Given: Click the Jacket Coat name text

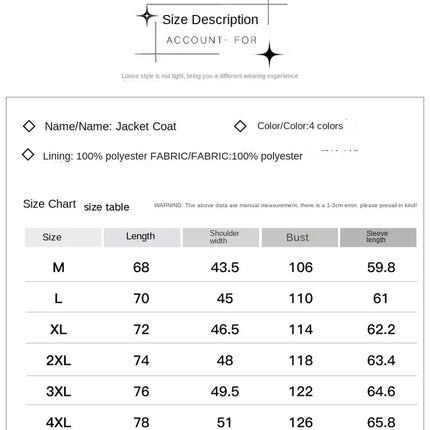Looking at the screenshot, I should coord(146,126).
